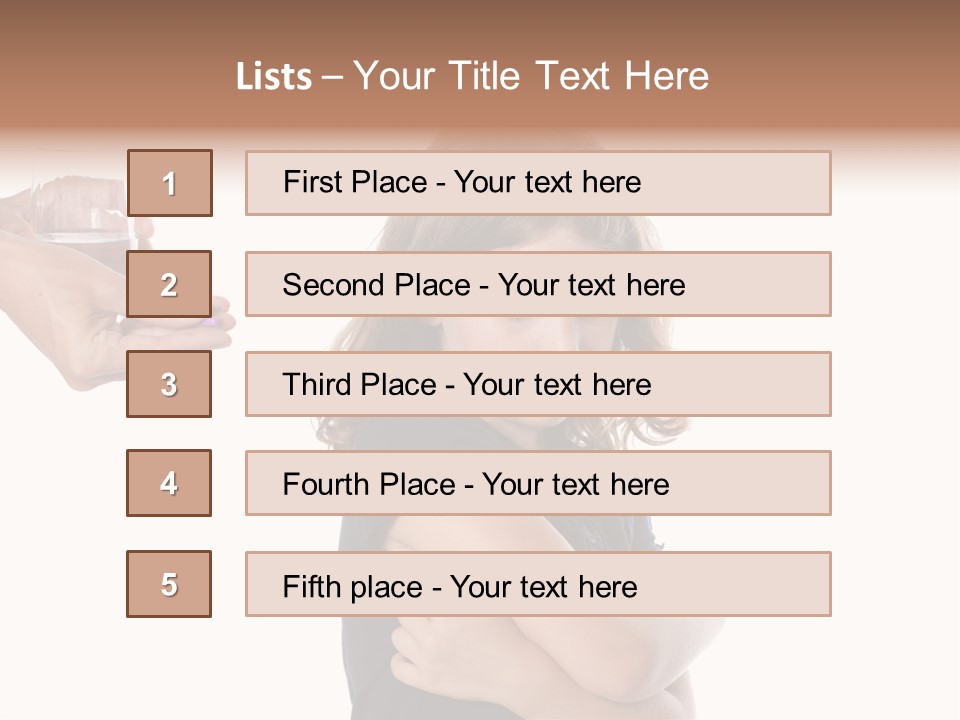Image resolution: width=960 pixels, height=720 pixels.
Task: Click the Third Place text bar
Action: coord(538,384)
